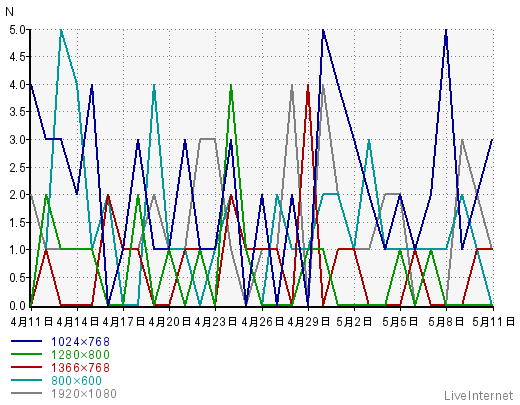The width and height of the screenshot is (520, 405).
Task: Click the 800×600 legend label
Action: click(77, 381)
